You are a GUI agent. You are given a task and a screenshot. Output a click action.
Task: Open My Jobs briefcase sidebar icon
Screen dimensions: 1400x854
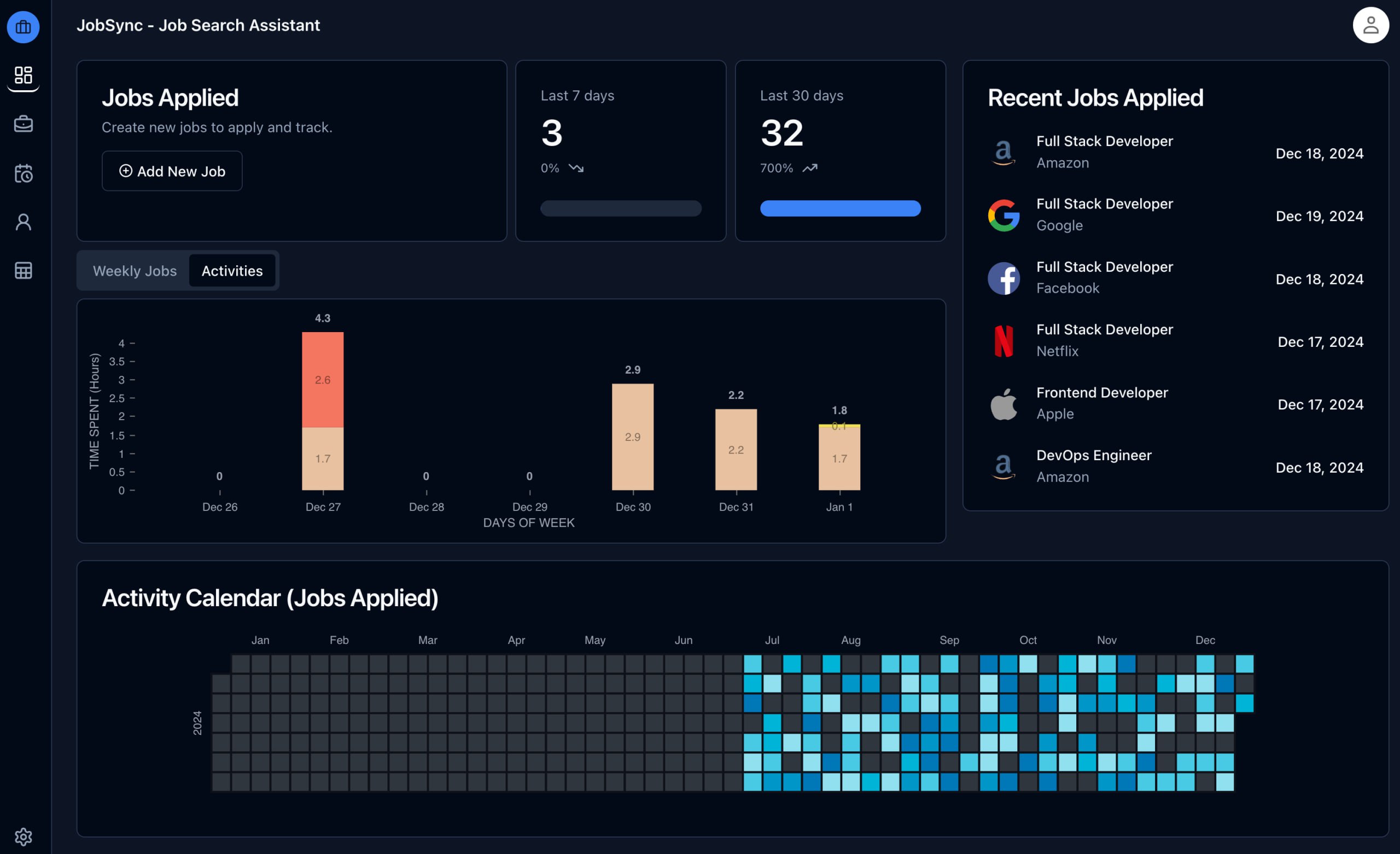24,124
